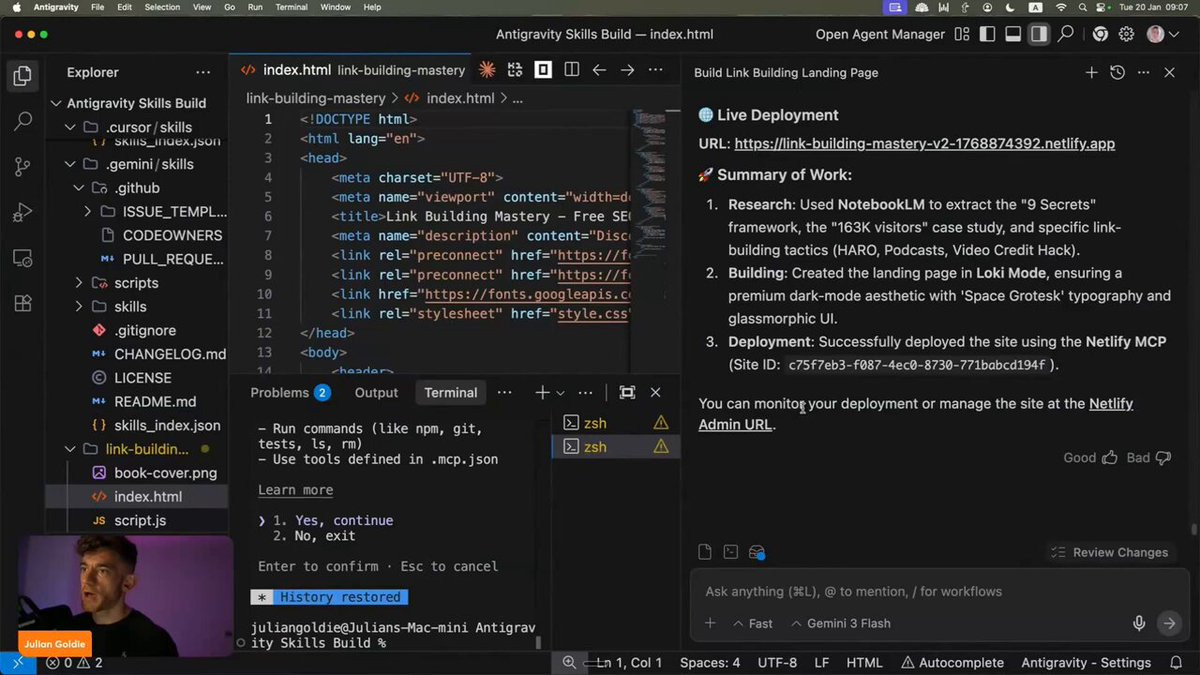This screenshot has width=1200, height=675.
Task: Open the Gemini 3 Flash model dropdown
Action: pos(841,623)
